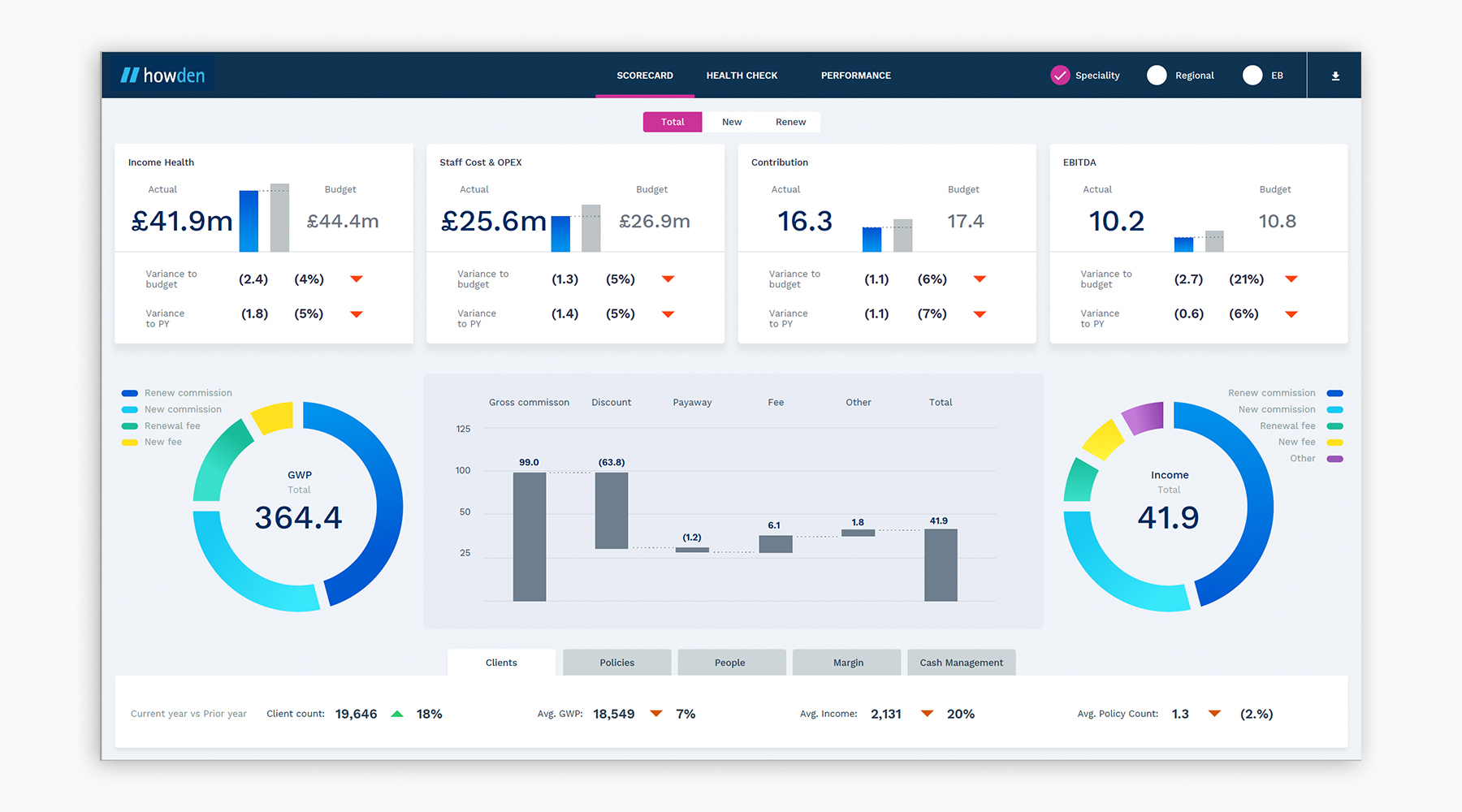Select the Clients tab
Image resolution: width=1462 pixels, height=812 pixels.
[x=501, y=663]
